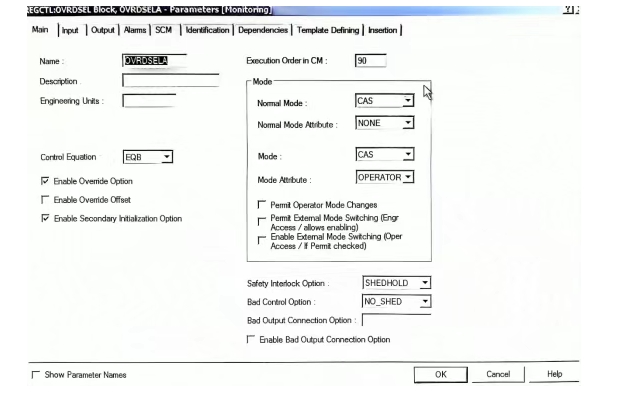The width and height of the screenshot is (633, 394).
Task: Select the SCM tab
Action: pyautogui.click(x=163, y=30)
